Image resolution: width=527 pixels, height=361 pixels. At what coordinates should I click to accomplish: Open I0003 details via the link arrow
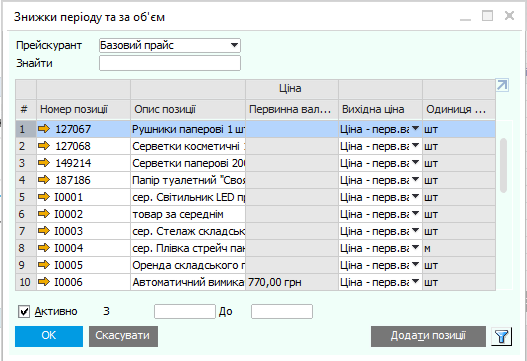[x=44, y=231]
